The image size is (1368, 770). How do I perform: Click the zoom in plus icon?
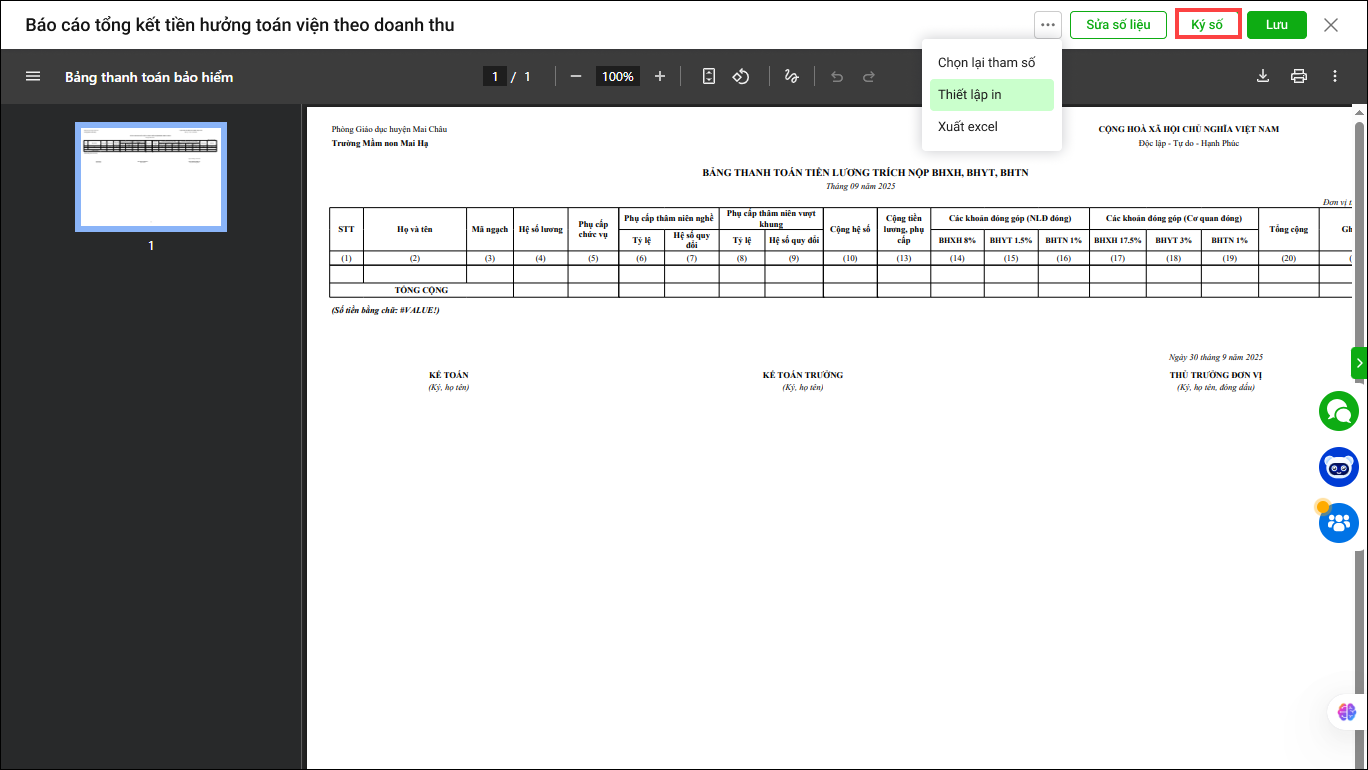tap(660, 76)
